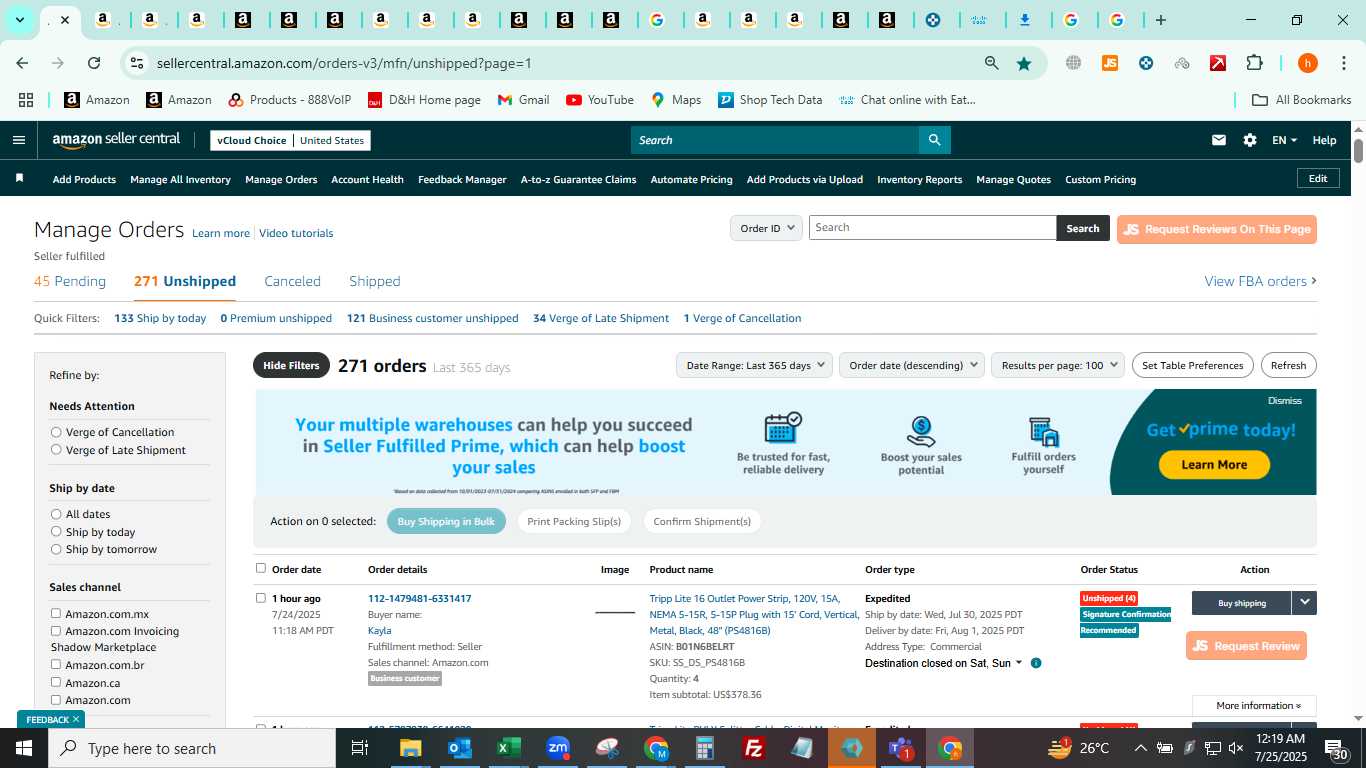
Task: Click into the Order ID search input field
Action: pos(932,228)
